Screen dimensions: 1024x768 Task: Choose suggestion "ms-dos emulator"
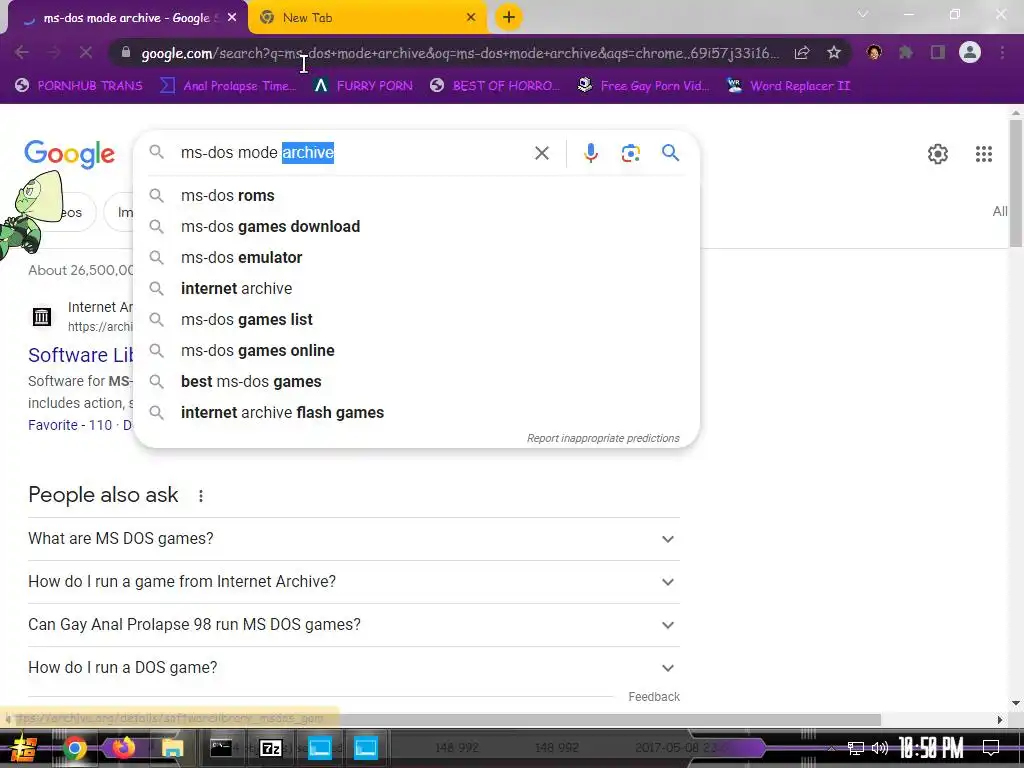pyautogui.click(x=416, y=257)
